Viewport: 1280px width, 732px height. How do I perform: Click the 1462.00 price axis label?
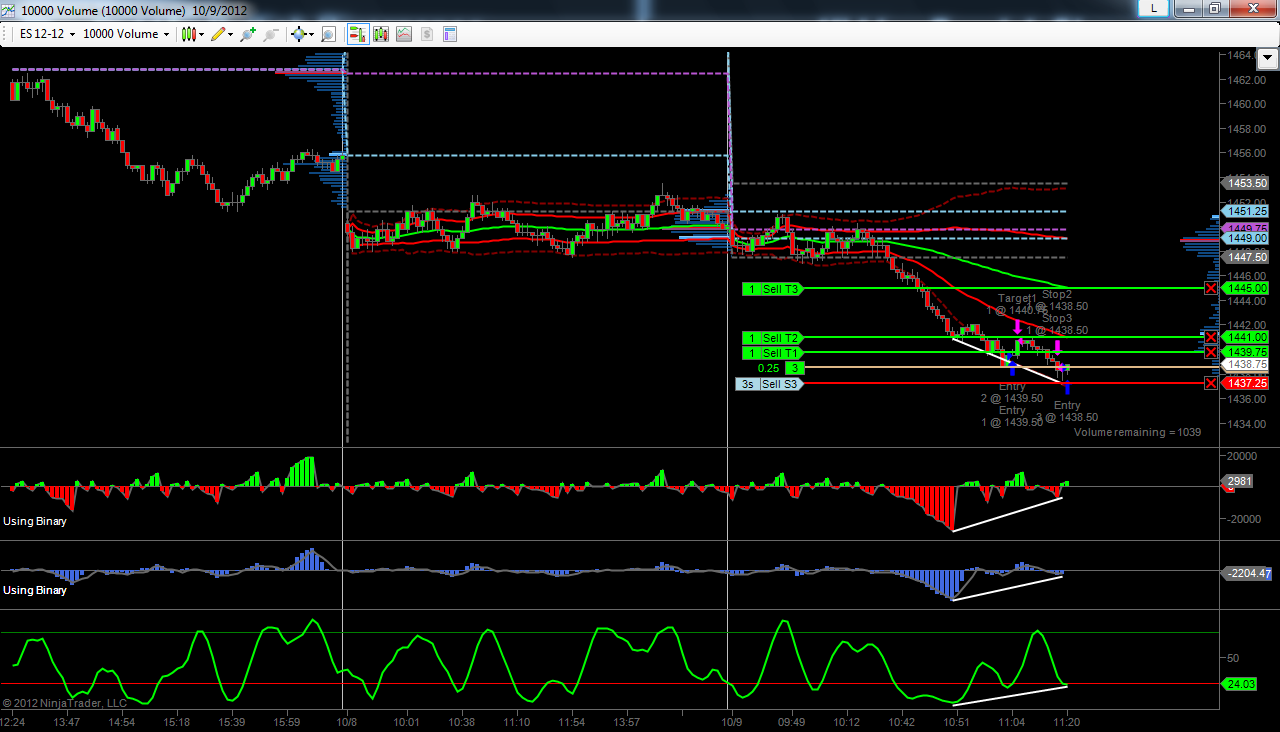1245,79
